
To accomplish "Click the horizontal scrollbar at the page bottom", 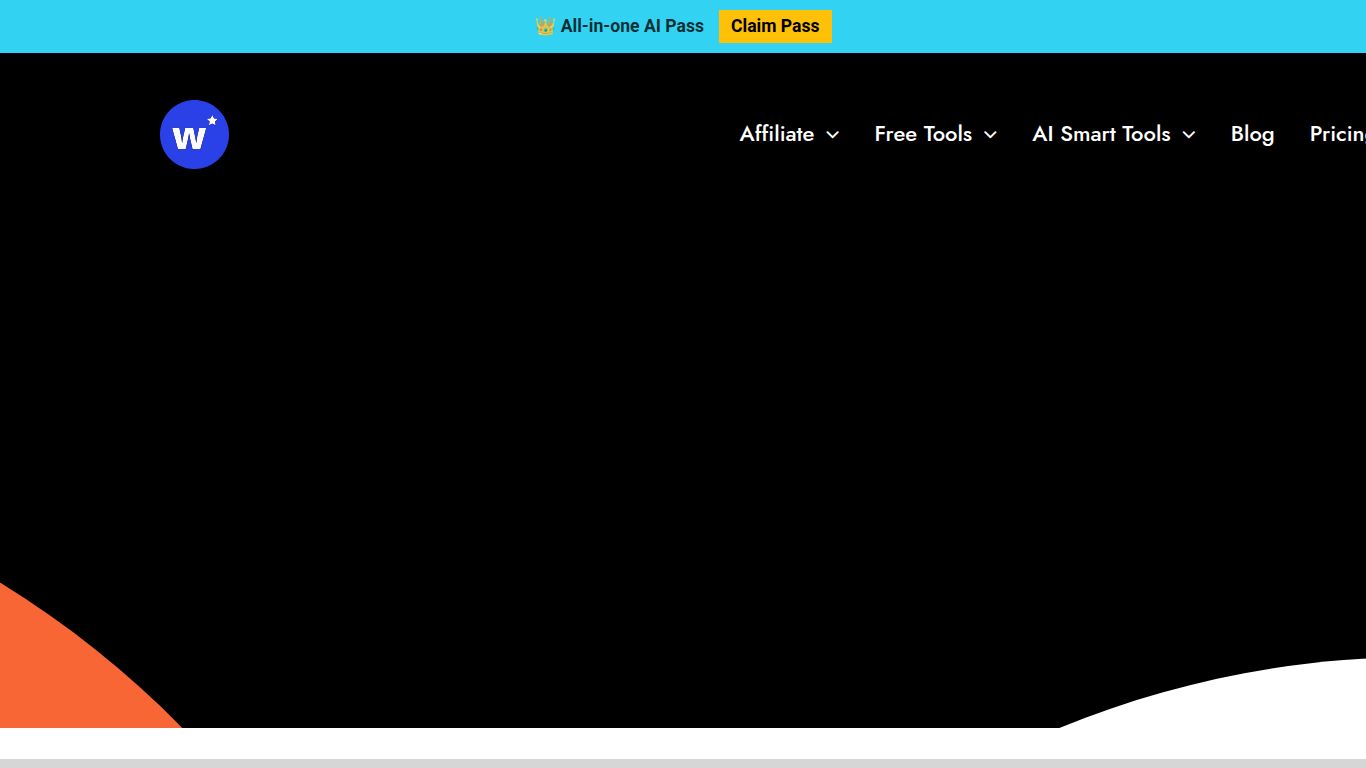I will pos(683,763).
